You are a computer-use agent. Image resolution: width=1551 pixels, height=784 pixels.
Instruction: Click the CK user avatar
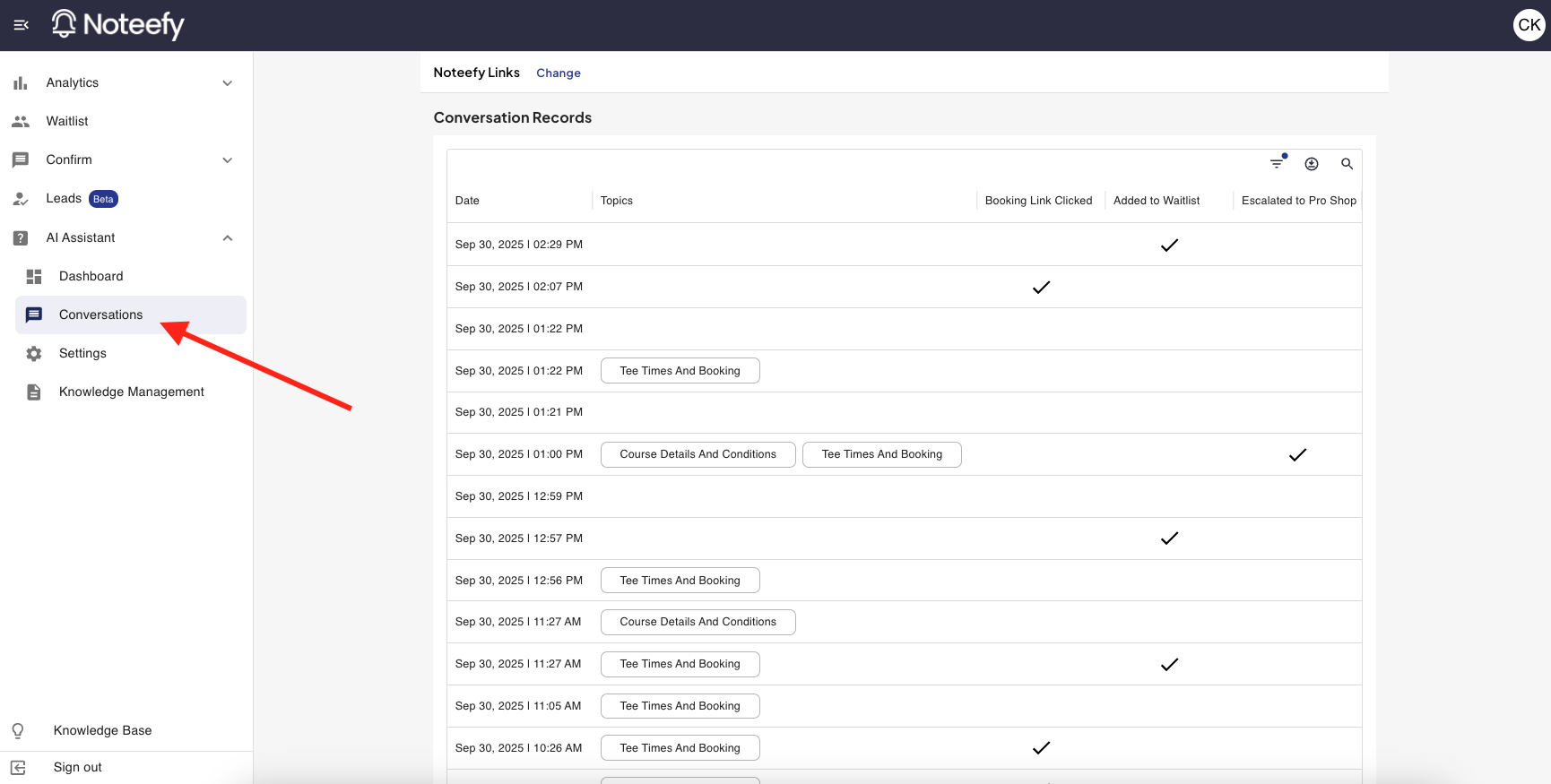click(x=1529, y=25)
